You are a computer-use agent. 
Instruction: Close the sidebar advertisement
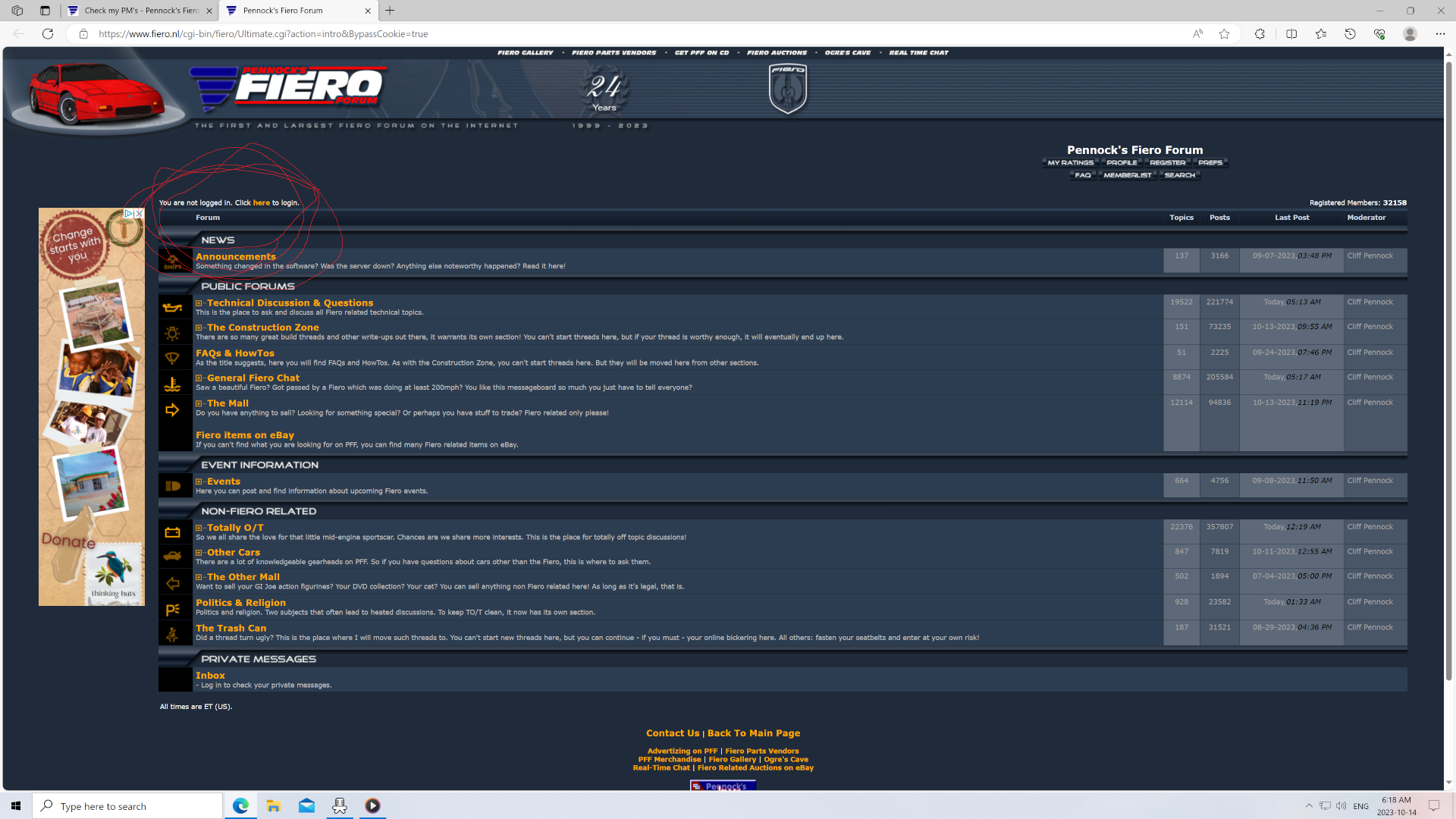(139, 214)
